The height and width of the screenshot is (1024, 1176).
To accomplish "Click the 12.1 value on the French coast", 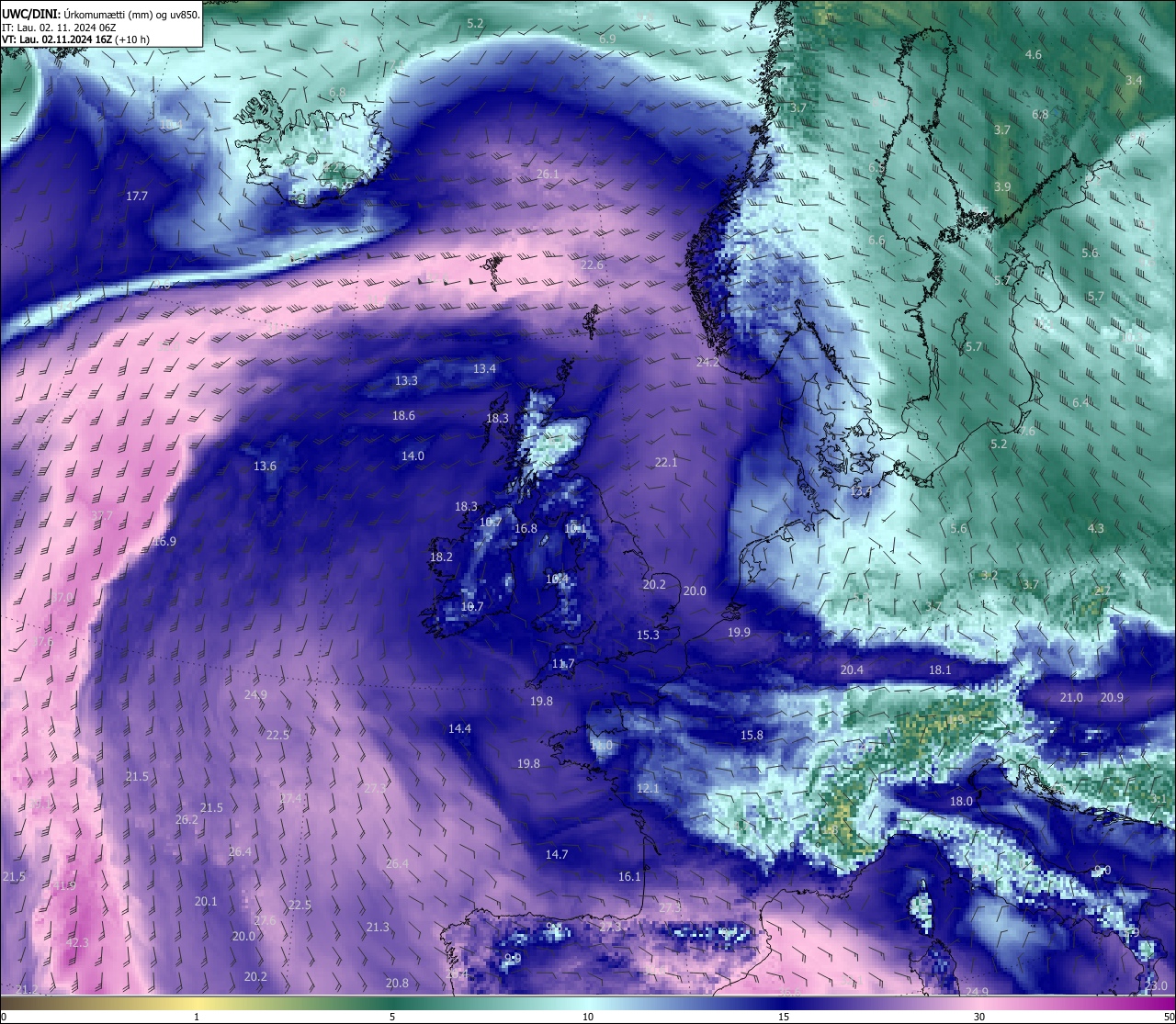I will pyautogui.click(x=648, y=788).
